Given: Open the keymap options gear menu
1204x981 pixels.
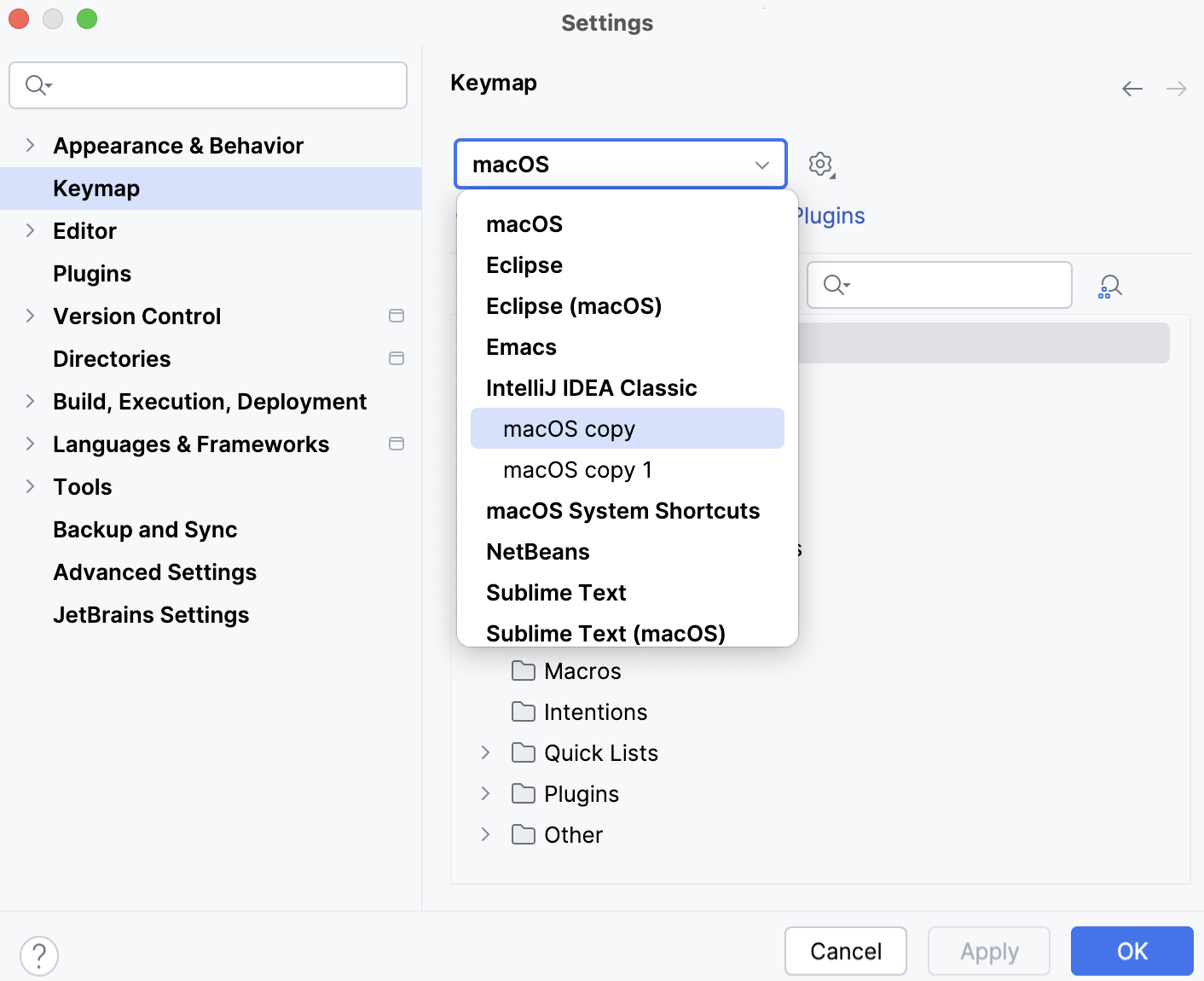Looking at the screenshot, I should pos(821,165).
